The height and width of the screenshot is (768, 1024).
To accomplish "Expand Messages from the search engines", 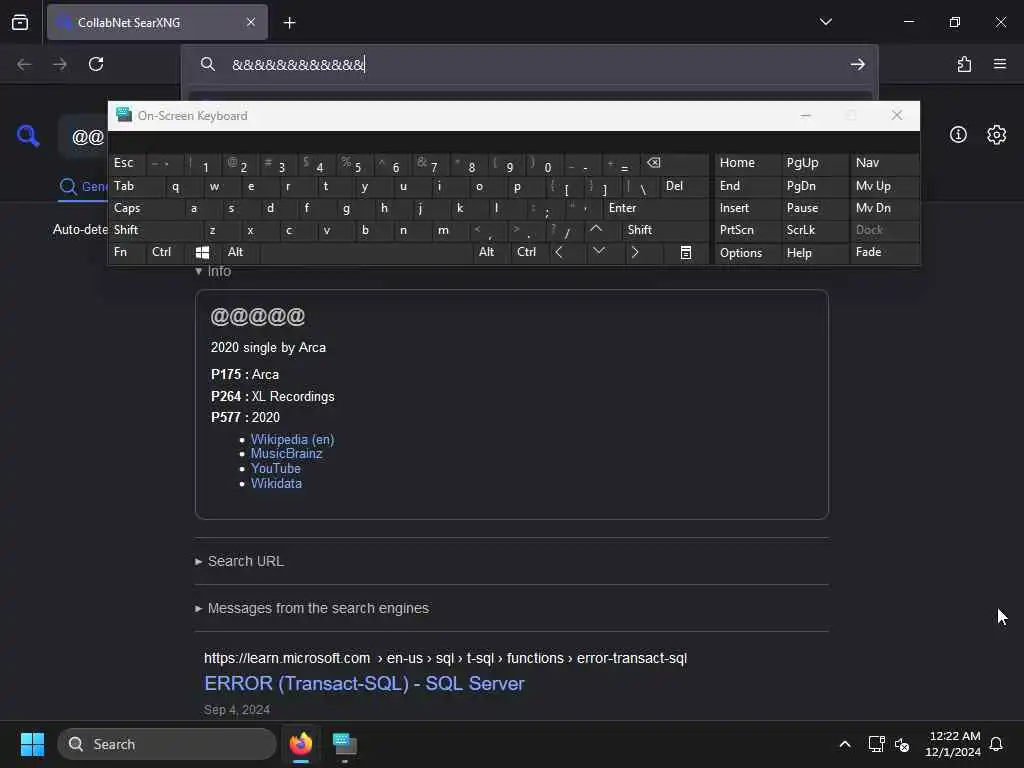I will pos(312,608).
